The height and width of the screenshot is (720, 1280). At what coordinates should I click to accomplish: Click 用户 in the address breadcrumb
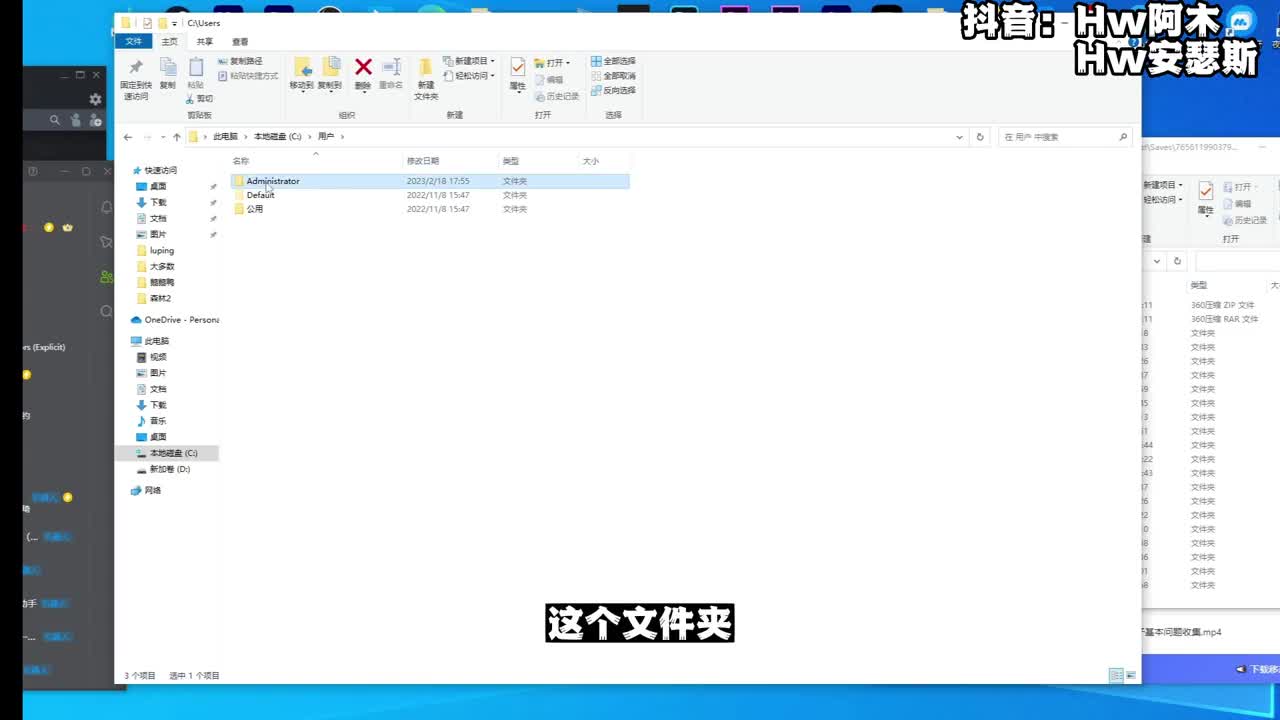(x=326, y=136)
